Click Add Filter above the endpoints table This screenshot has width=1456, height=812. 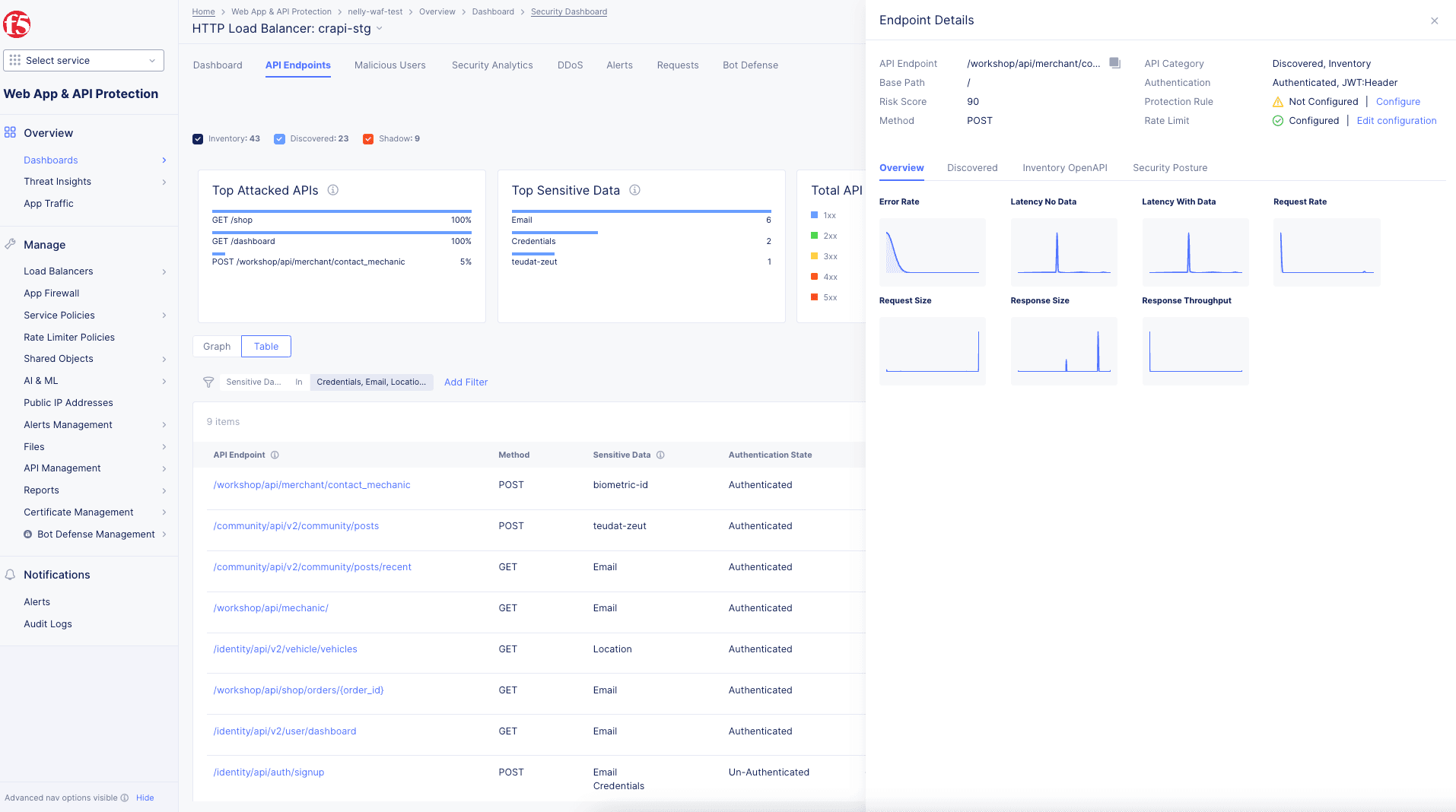[x=466, y=382]
